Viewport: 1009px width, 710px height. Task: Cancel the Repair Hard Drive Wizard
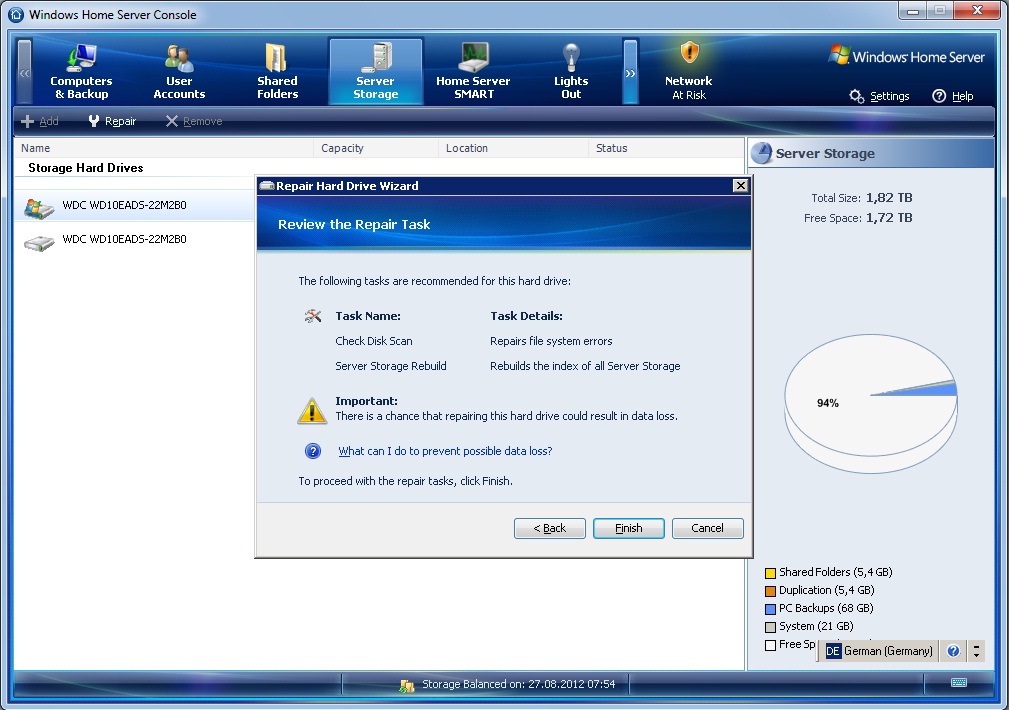[707, 528]
